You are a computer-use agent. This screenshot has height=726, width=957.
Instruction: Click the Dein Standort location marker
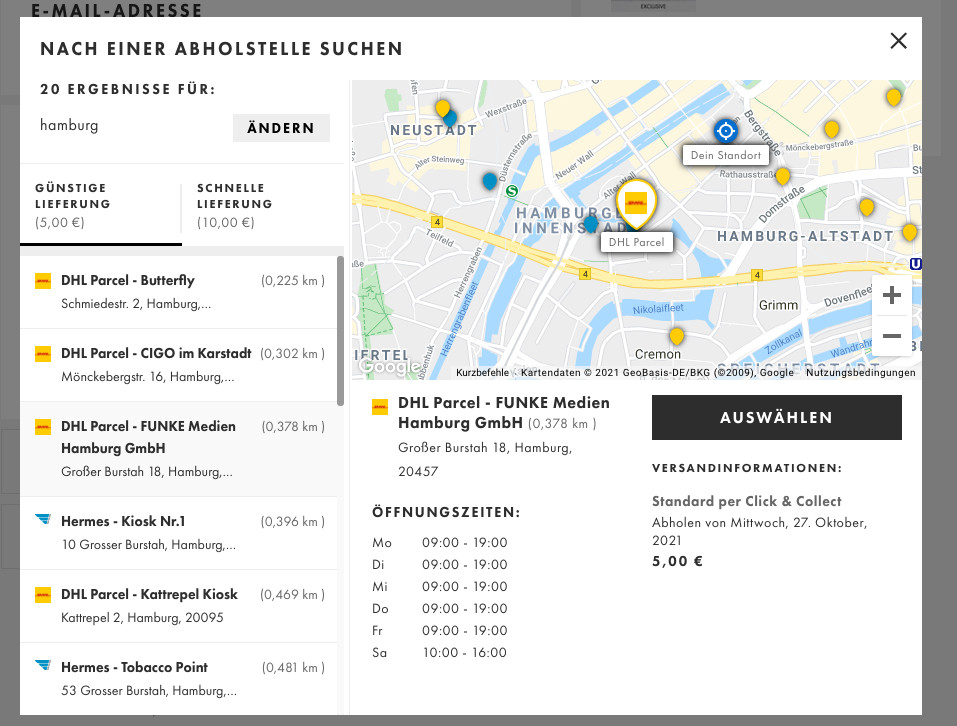click(x=726, y=131)
